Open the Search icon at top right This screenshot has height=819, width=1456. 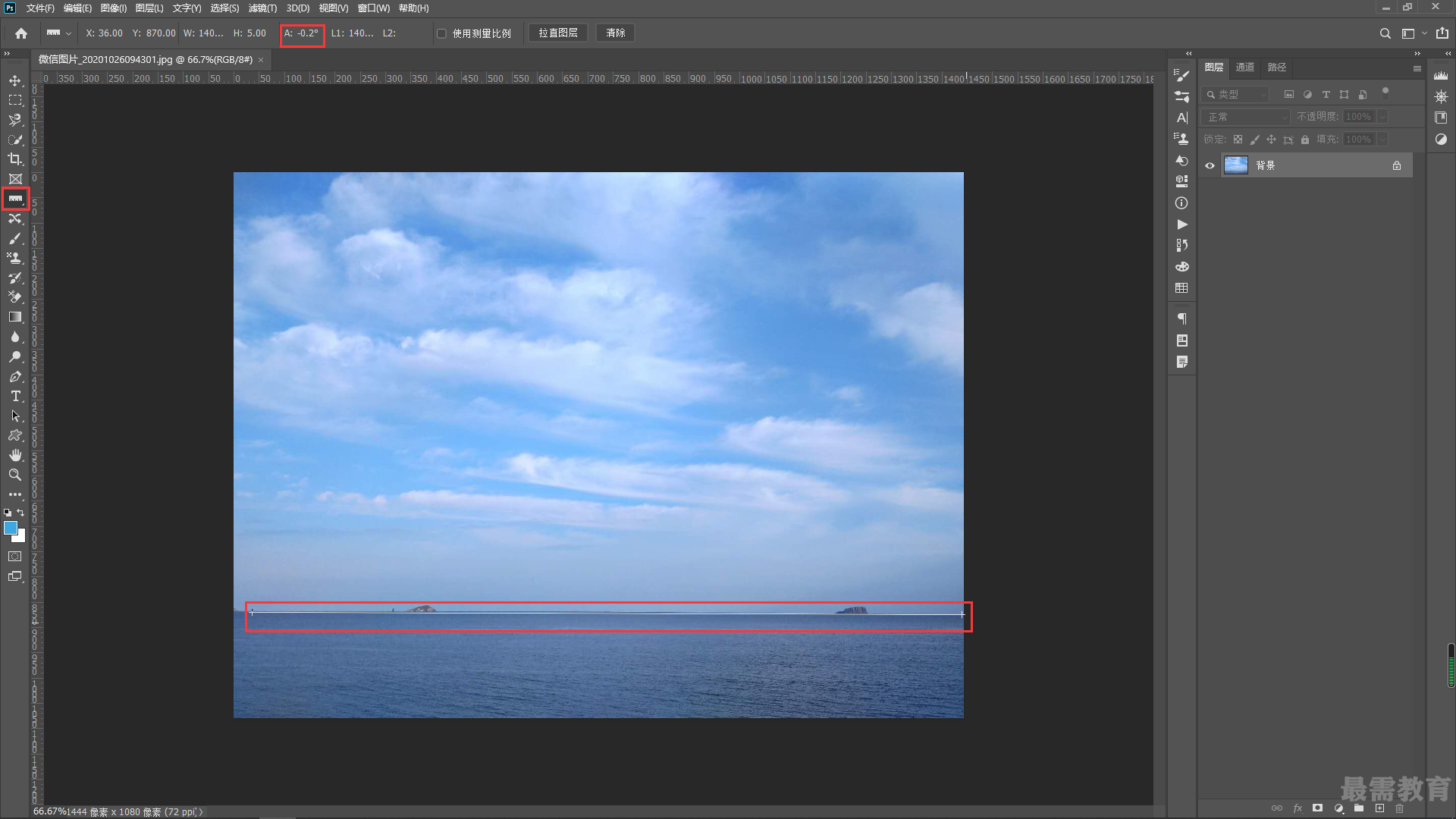[x=1385, y=33]
